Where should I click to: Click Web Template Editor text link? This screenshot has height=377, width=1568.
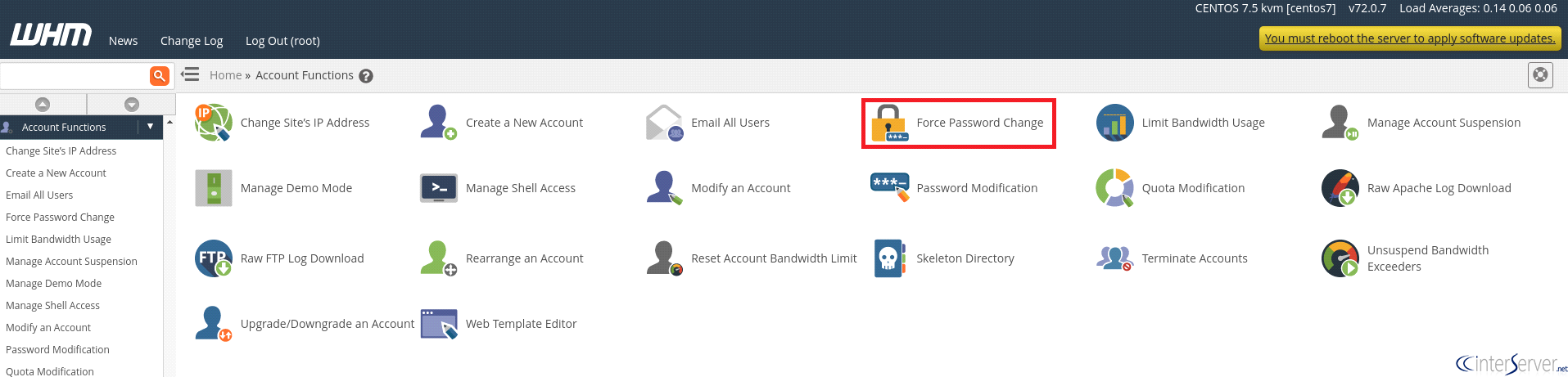tap(522, 324)
